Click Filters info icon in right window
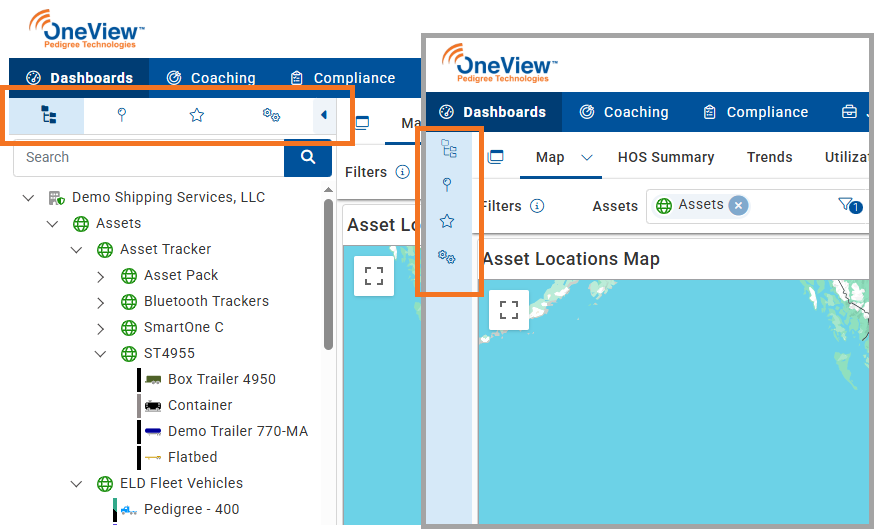 [x=537, y=206]
